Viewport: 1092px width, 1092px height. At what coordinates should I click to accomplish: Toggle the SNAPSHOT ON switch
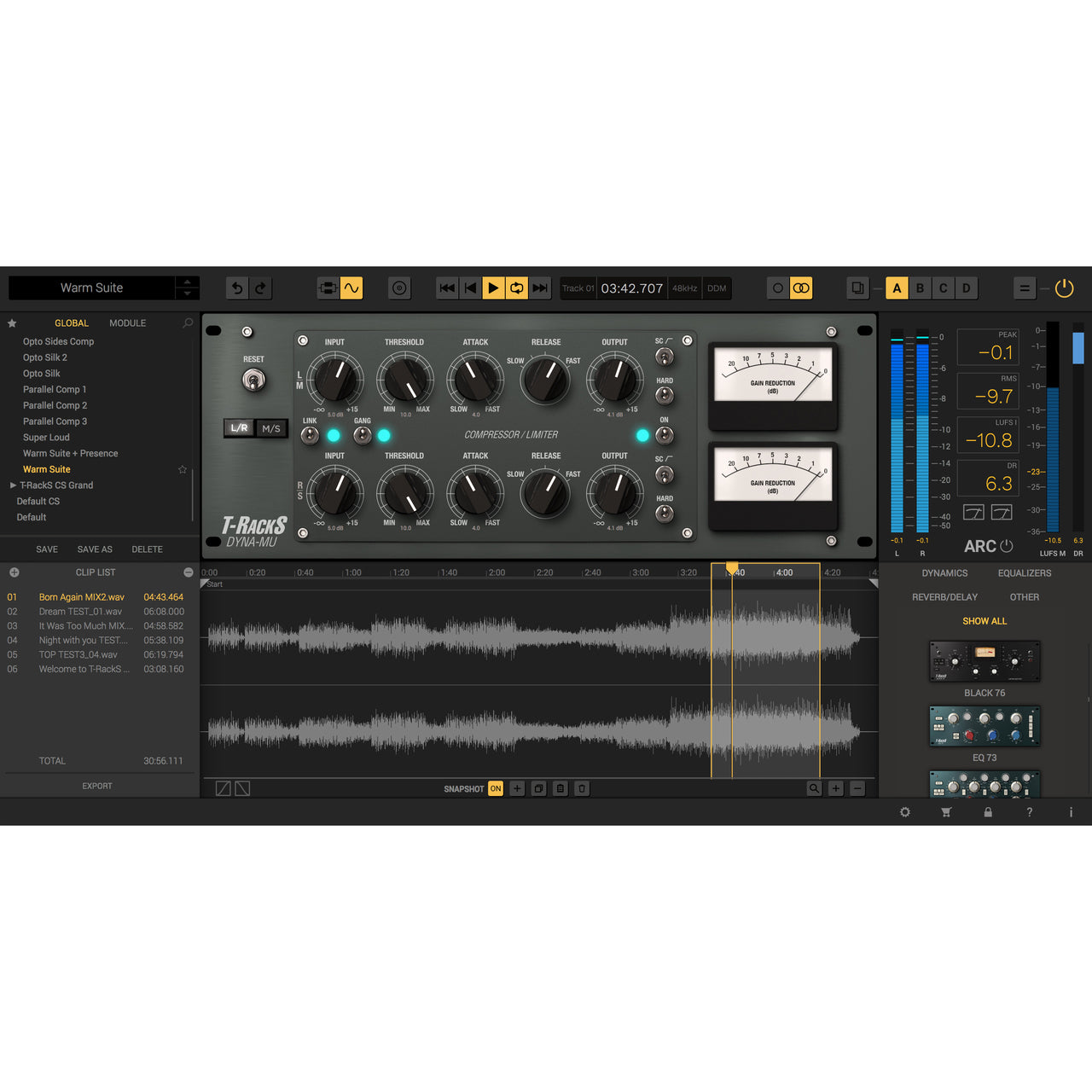(x=496, y=788)
